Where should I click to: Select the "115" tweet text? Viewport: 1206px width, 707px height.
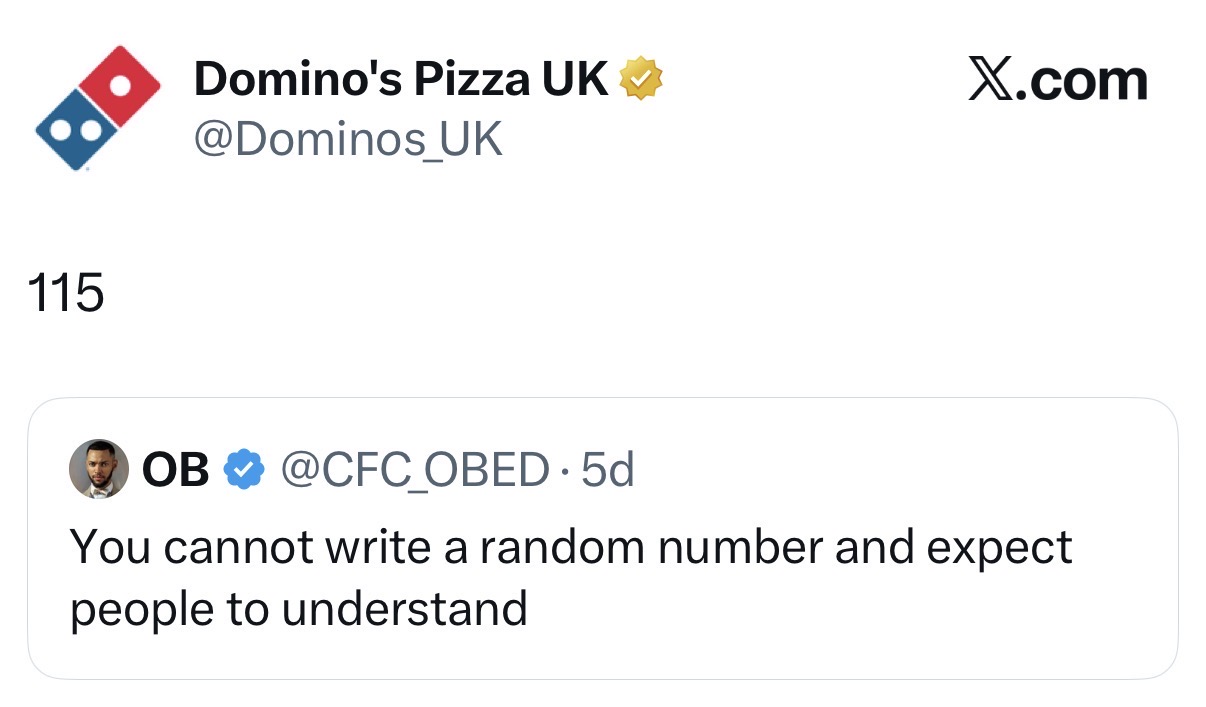coord(65,293)
